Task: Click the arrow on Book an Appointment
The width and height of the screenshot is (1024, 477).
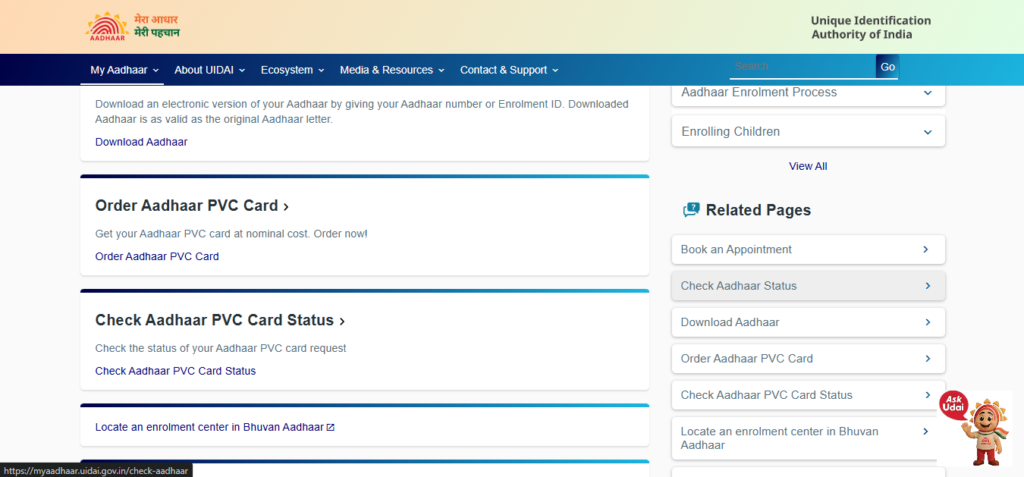Action: tap(925, 250)
